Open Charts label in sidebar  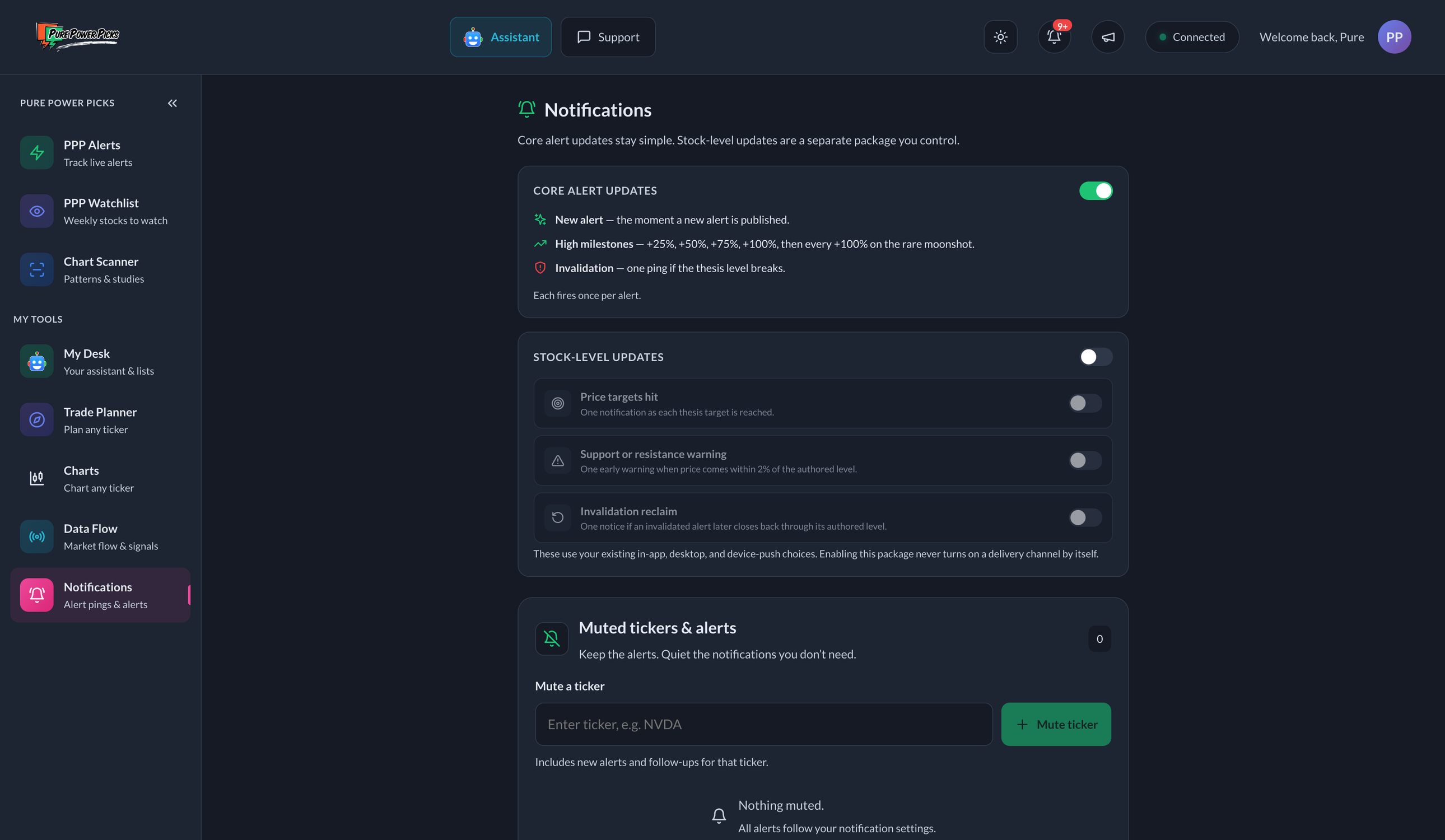(x=81, y=470)
